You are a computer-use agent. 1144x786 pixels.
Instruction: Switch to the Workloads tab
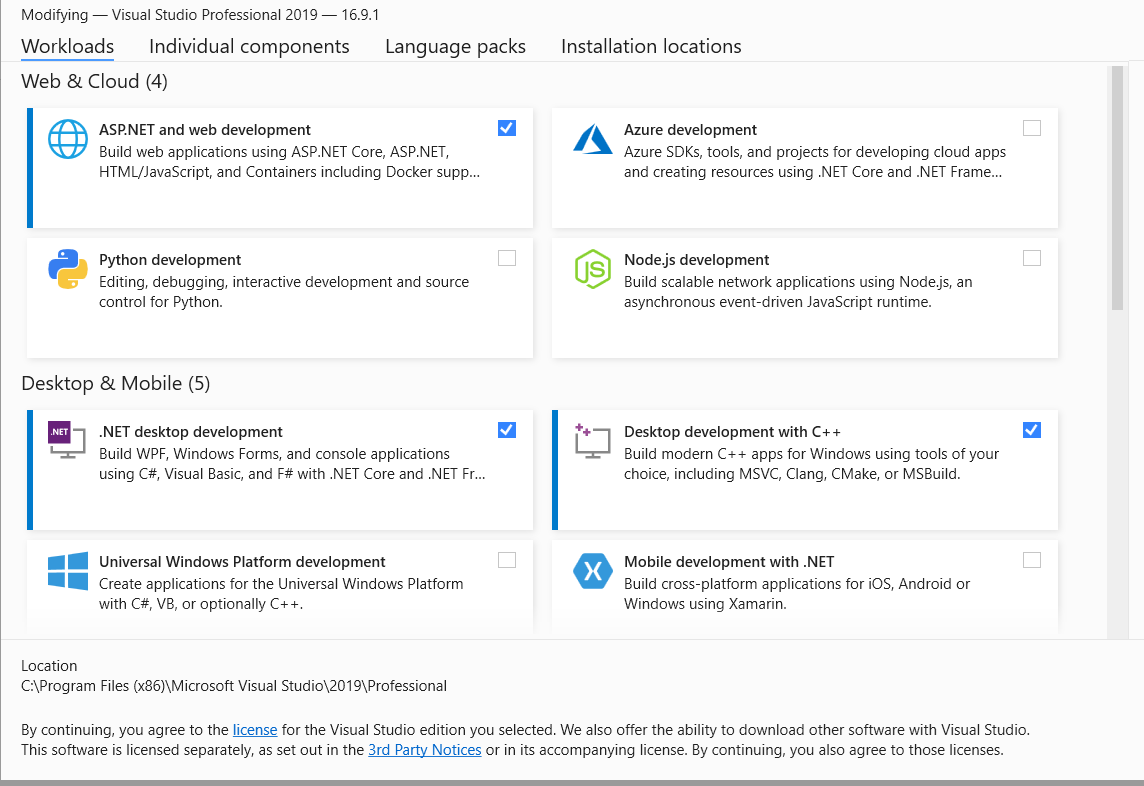(x=68, y=46)
